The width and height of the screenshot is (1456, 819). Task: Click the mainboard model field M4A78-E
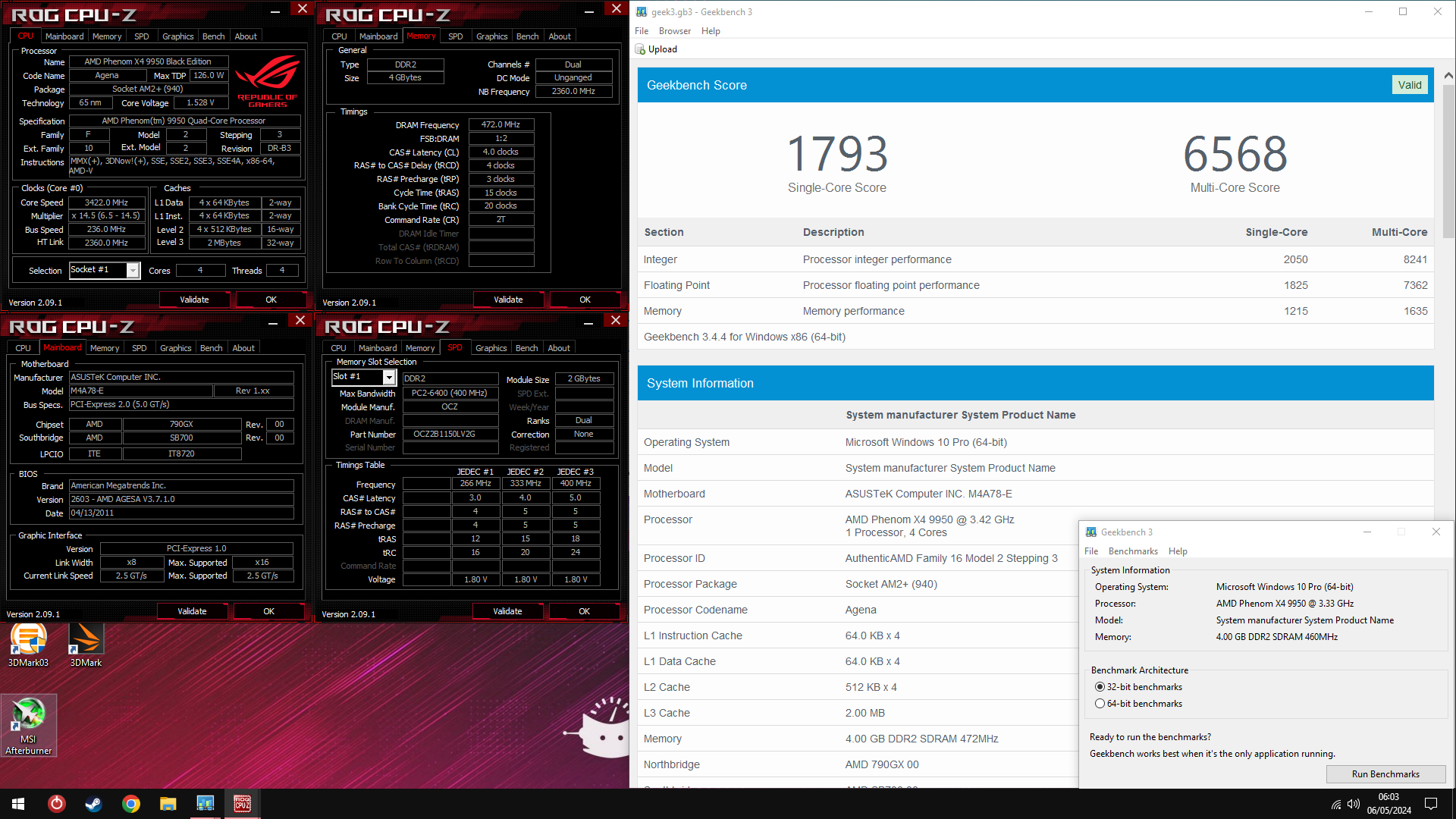coord(140,391)
